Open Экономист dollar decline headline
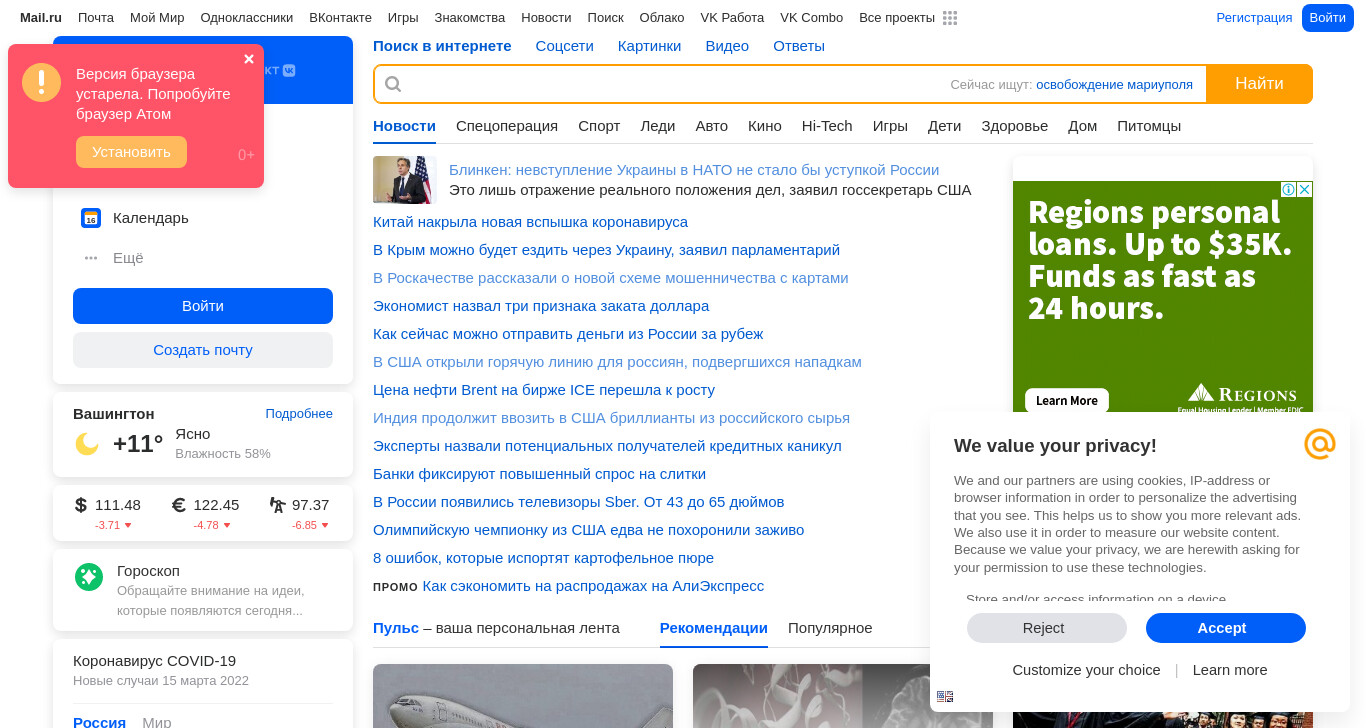Image resolution: width=1366 pixels, height=728 pixels. tap(541, 306)
